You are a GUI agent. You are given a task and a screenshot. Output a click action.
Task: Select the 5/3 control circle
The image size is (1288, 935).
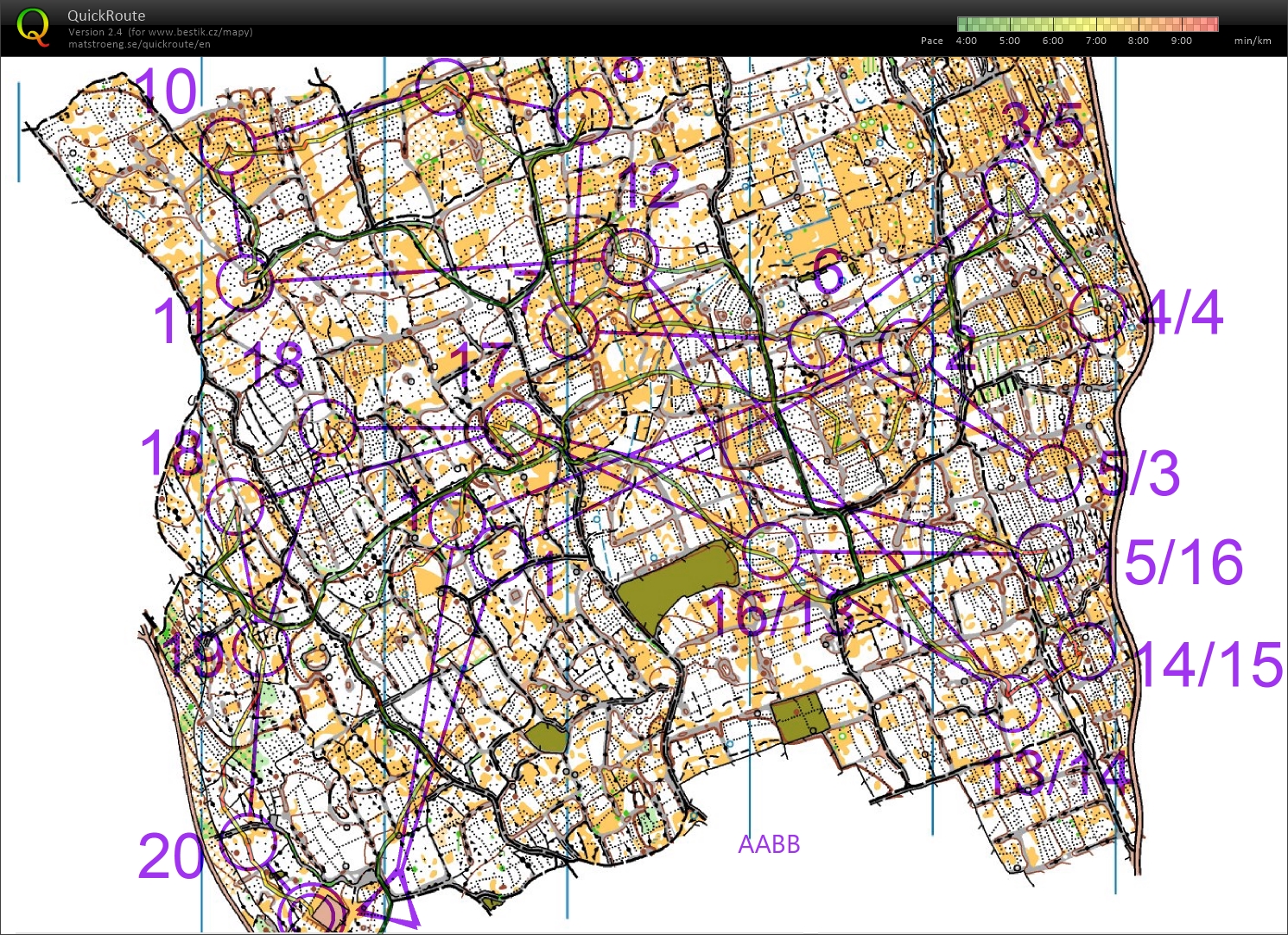(1054, 474)
